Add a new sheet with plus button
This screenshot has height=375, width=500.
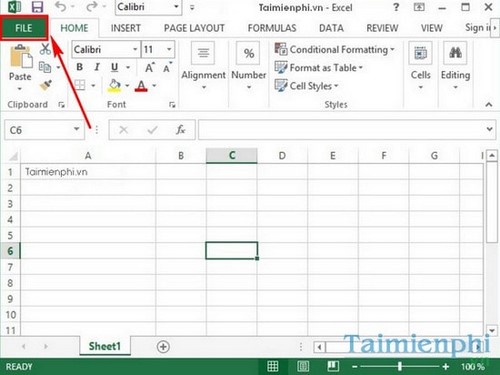pos(163,347)
